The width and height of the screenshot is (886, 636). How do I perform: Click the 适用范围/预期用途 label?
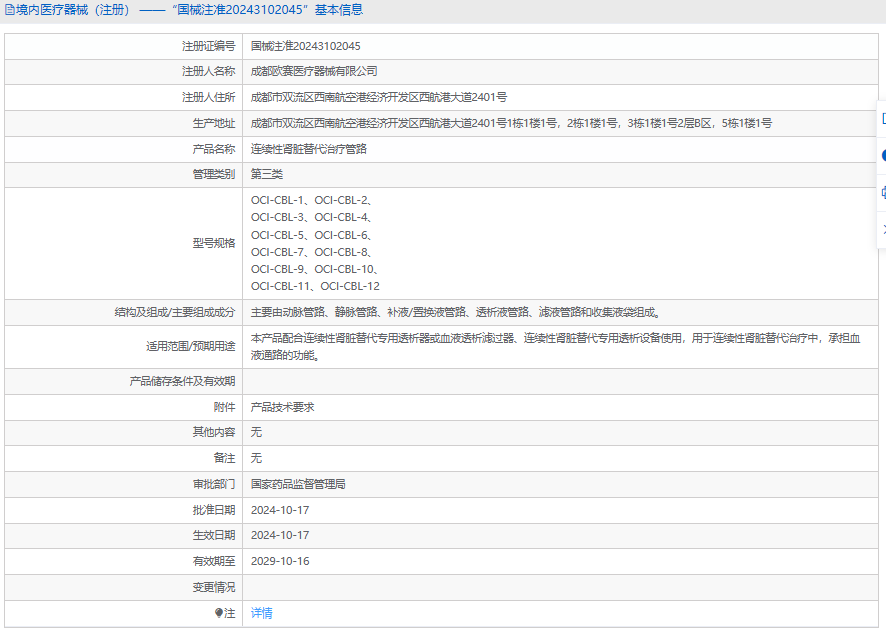[190, 346]
